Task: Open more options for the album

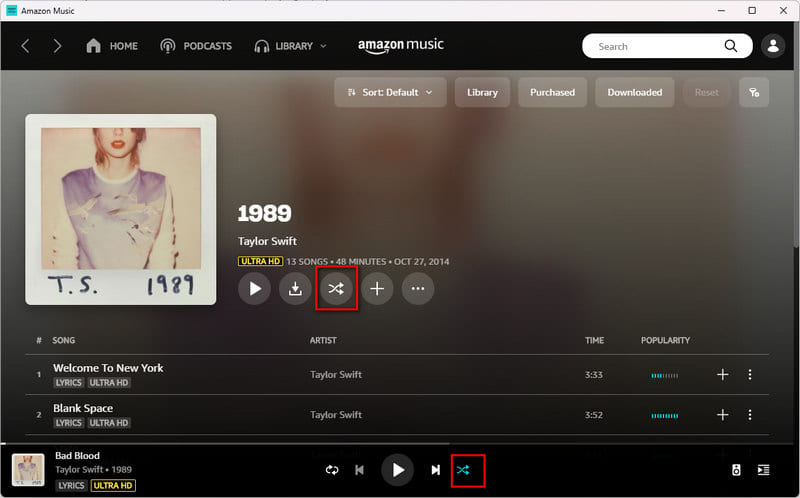Action: (x=418, y=289)
